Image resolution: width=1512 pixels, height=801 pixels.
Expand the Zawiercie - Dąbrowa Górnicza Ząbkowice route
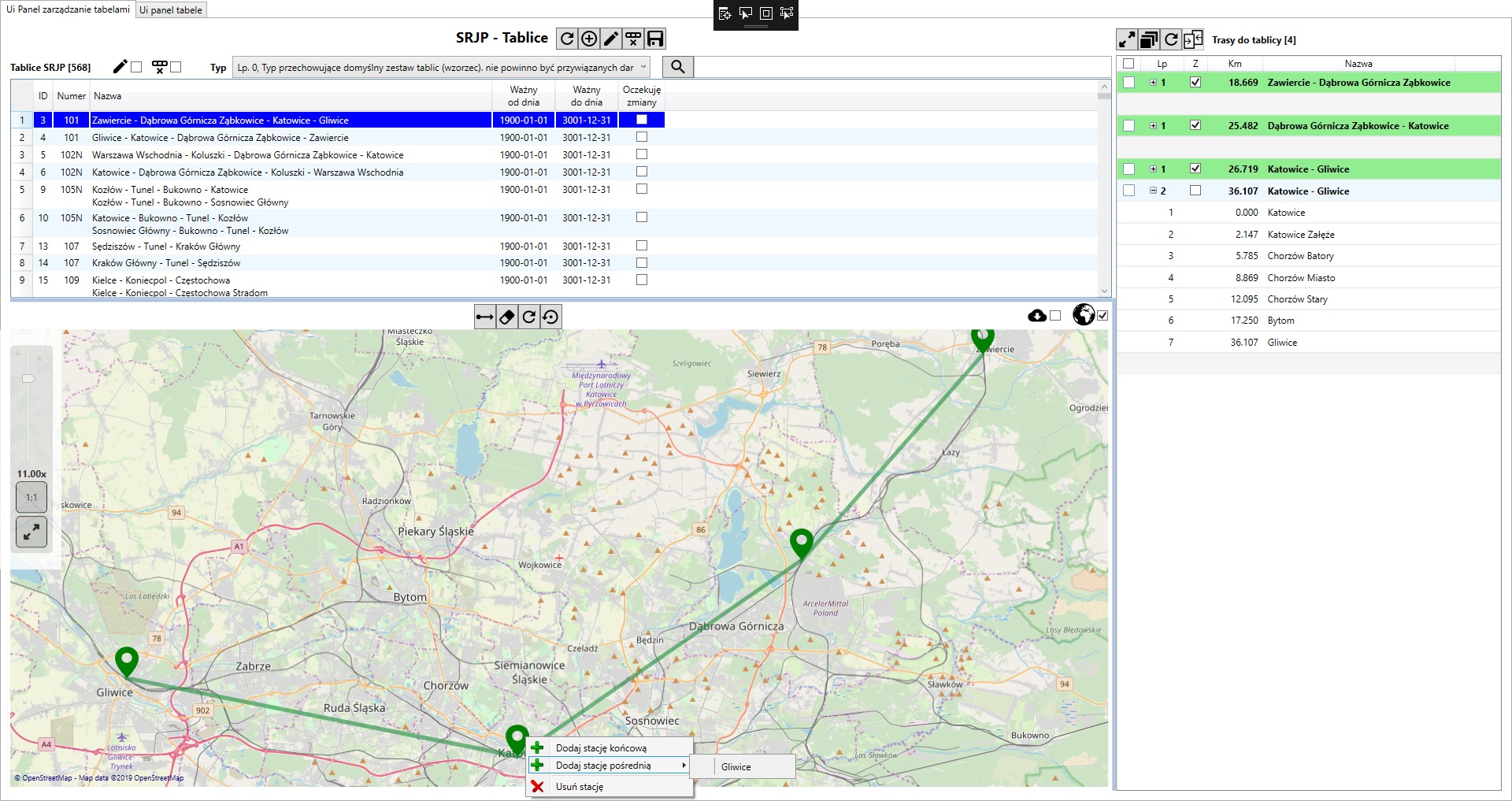click(1153, 83)
